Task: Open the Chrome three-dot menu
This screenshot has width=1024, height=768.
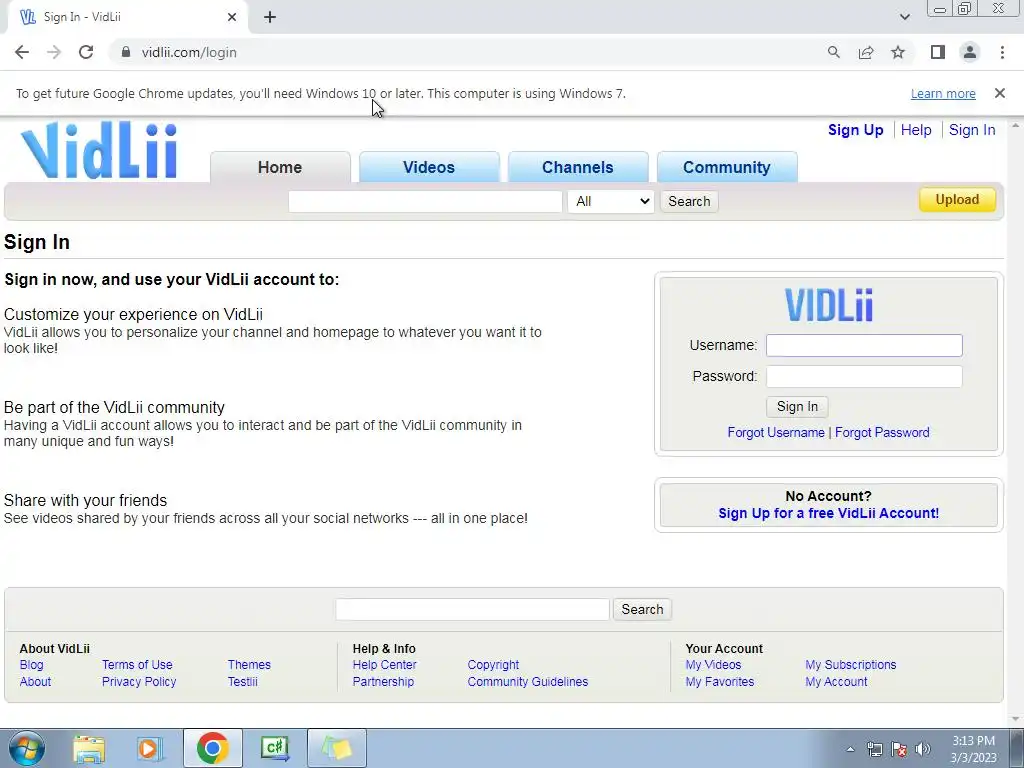Action: coord(1002,52)
